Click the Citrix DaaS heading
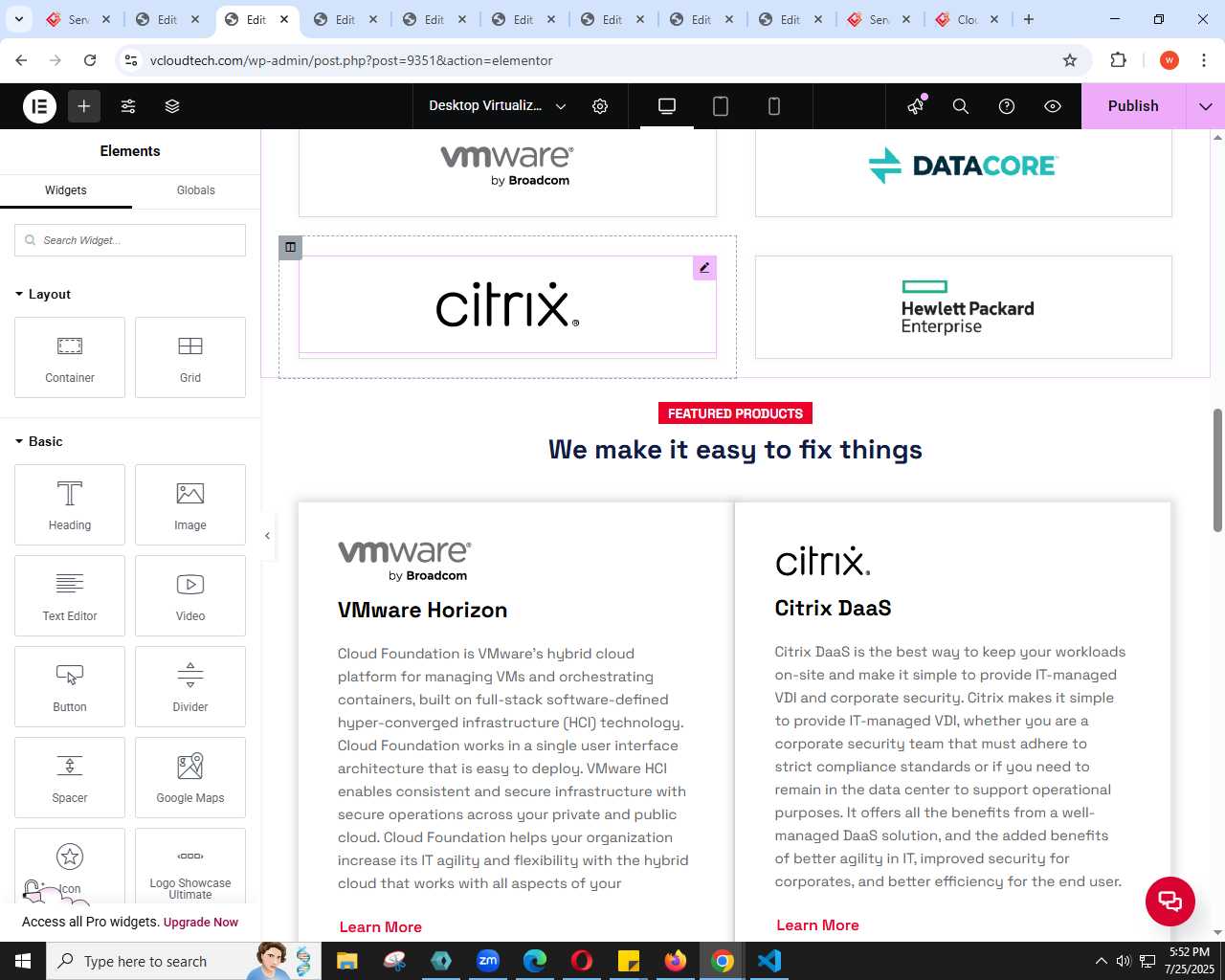The width and height of the screenshot is (1225, 980). [833, 609]
